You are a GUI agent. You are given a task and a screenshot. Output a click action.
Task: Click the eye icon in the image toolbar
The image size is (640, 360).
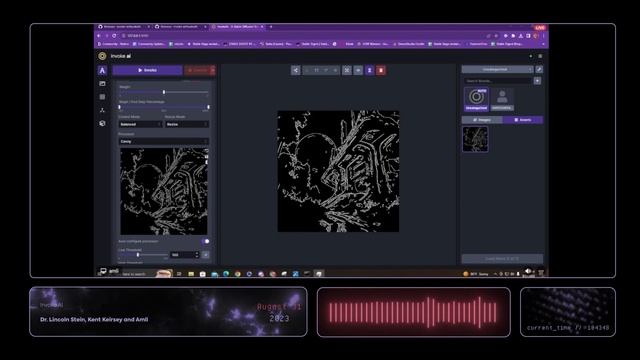pyautogui.click(x=358, y=70)
